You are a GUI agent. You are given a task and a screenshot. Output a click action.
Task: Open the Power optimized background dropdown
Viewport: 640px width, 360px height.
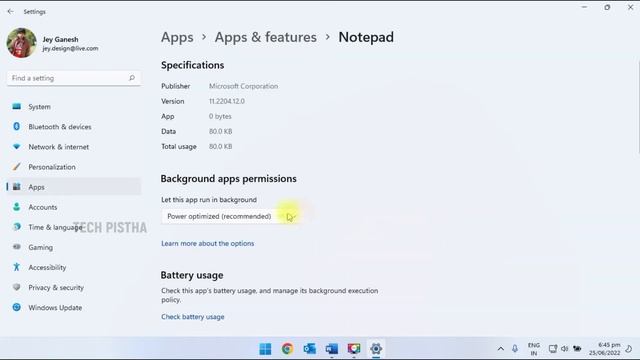coord(230,216)
